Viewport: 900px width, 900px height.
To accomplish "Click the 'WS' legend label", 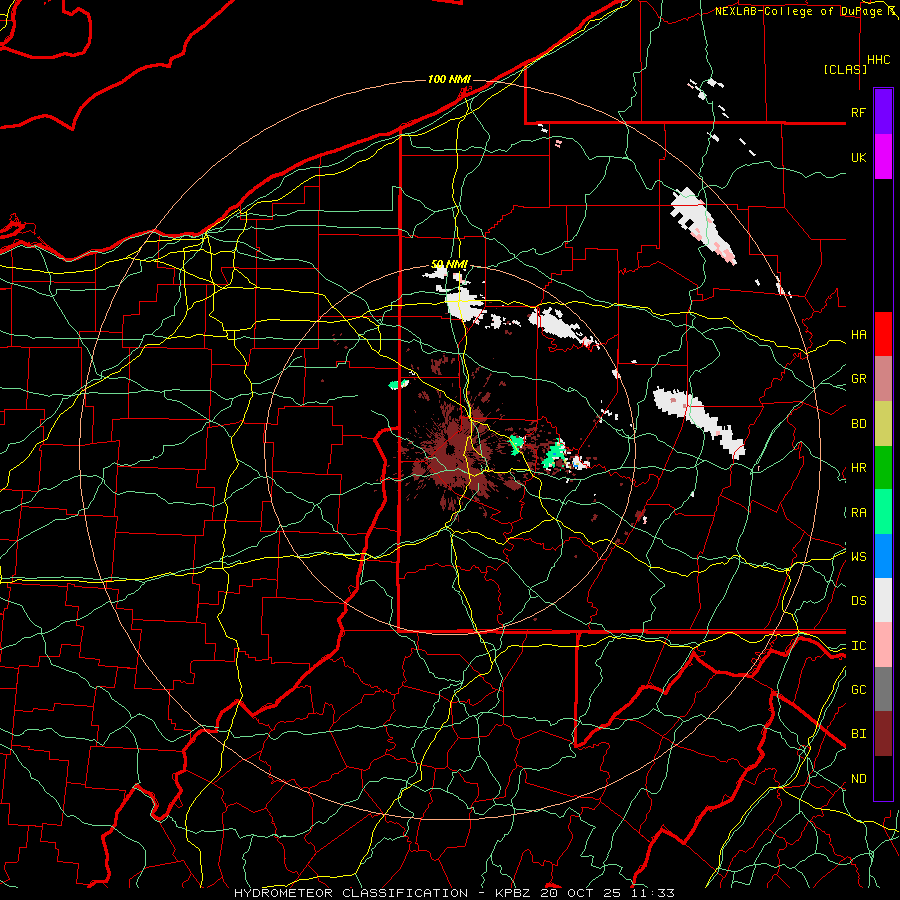I will [x=858, y=557].
